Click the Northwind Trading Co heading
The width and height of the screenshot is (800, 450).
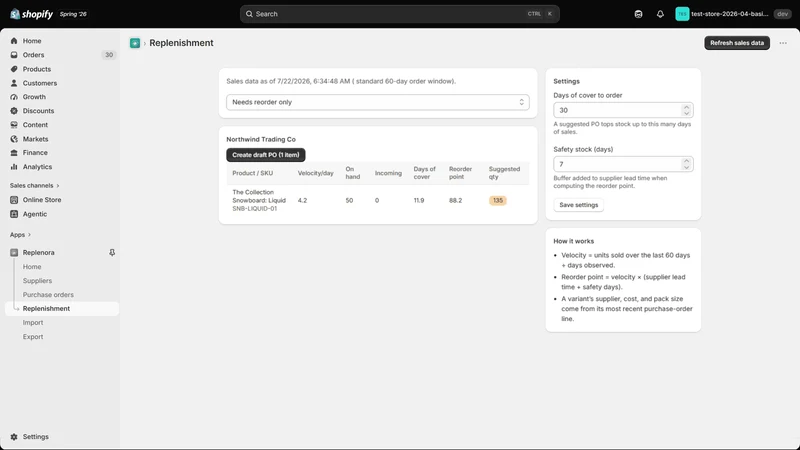[261, 139]
